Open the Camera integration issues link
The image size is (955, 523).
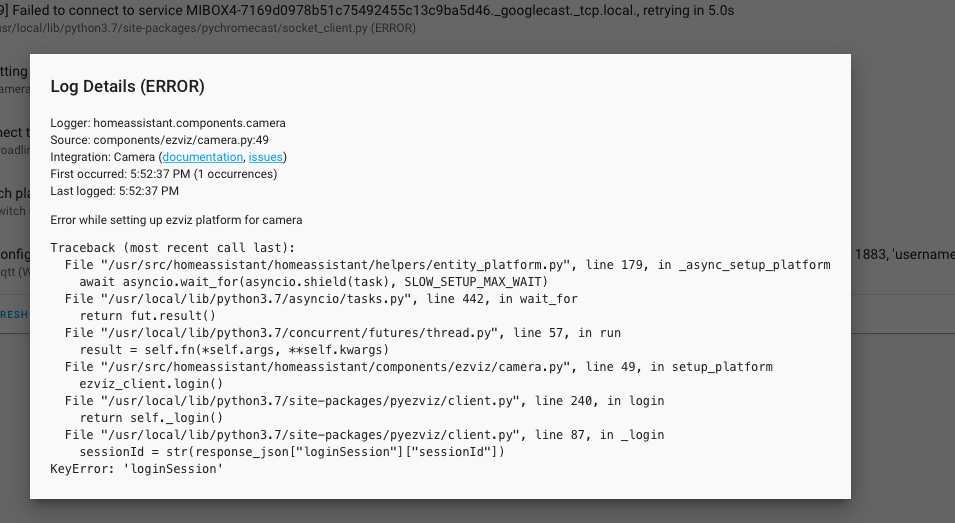tap(266, 157)
